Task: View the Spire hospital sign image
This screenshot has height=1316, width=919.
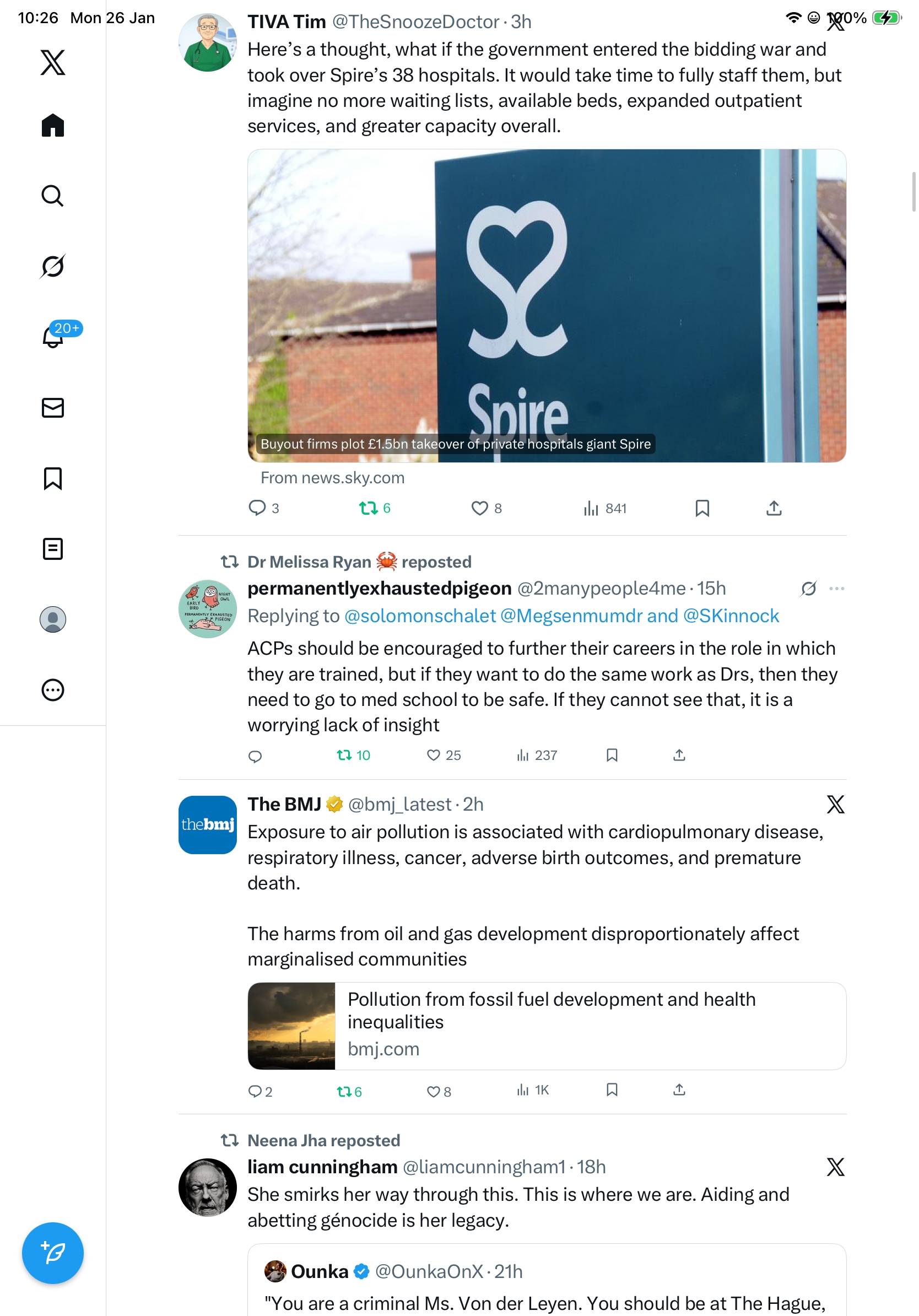Action: click(547, 305)
